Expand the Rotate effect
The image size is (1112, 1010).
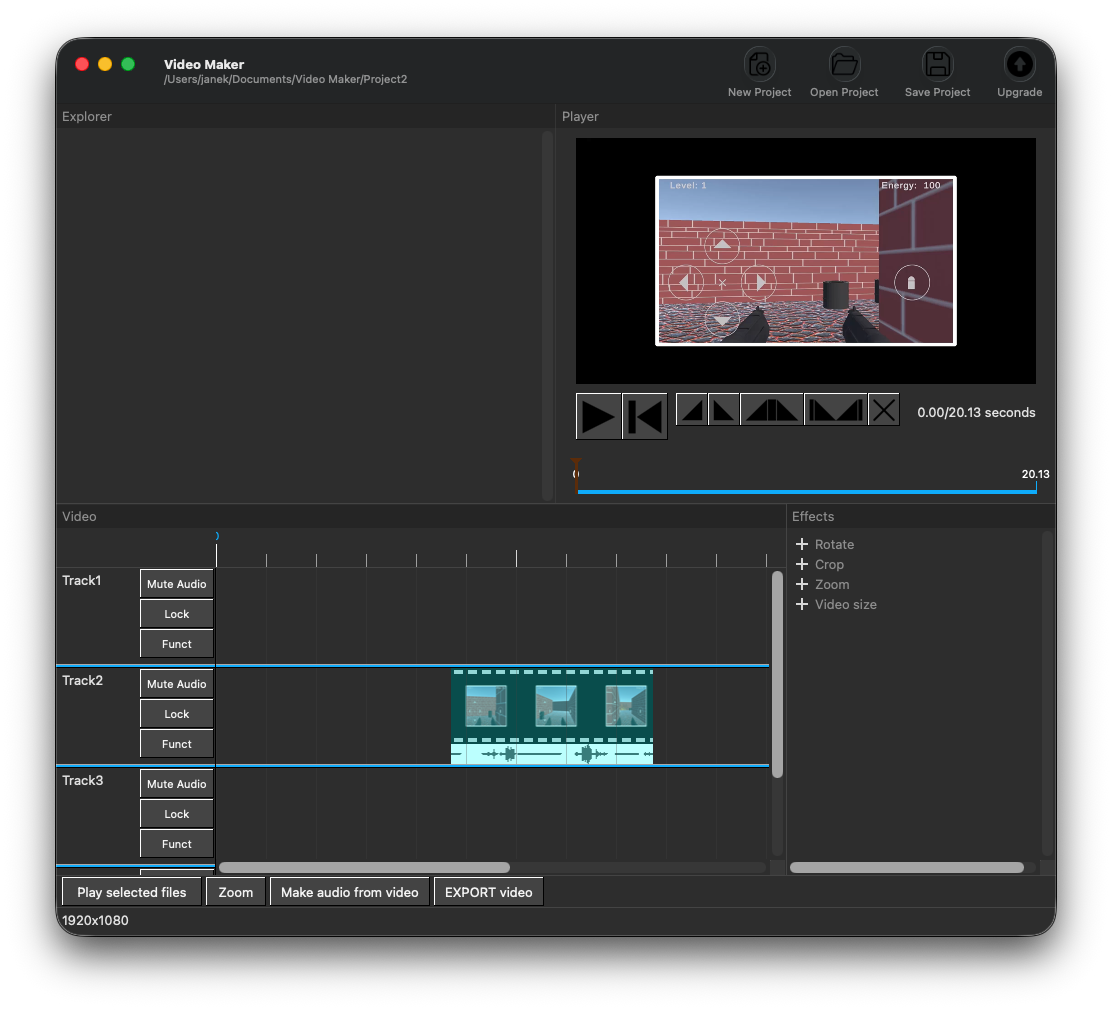coord(802,545)
